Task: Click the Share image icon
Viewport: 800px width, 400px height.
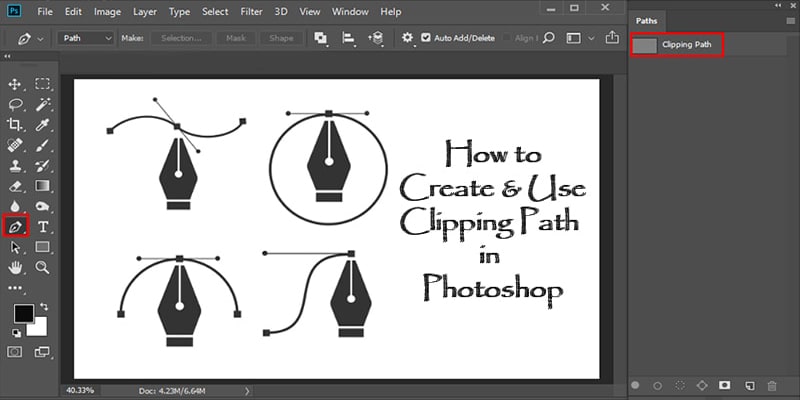Action: (612, 38)
